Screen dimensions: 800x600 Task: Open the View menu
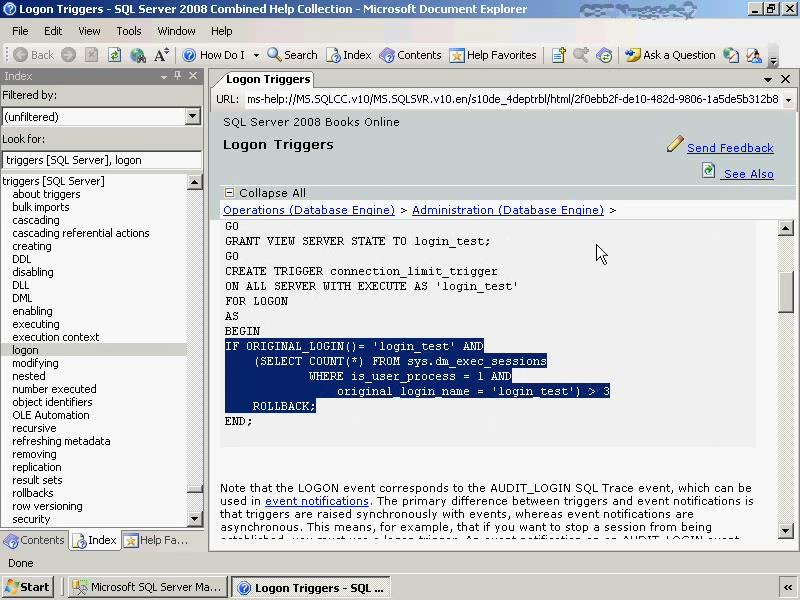coord(89,31)
